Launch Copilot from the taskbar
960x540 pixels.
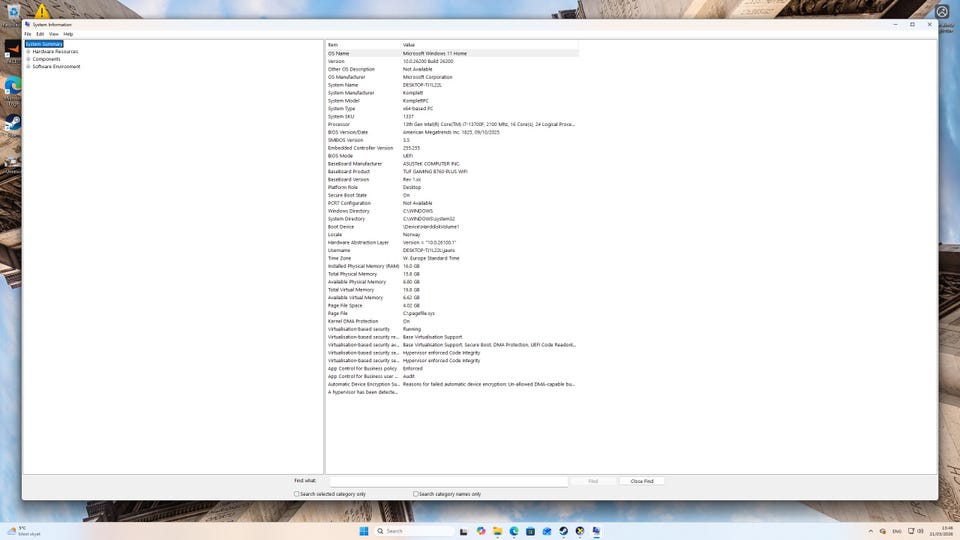coord(481,531)
